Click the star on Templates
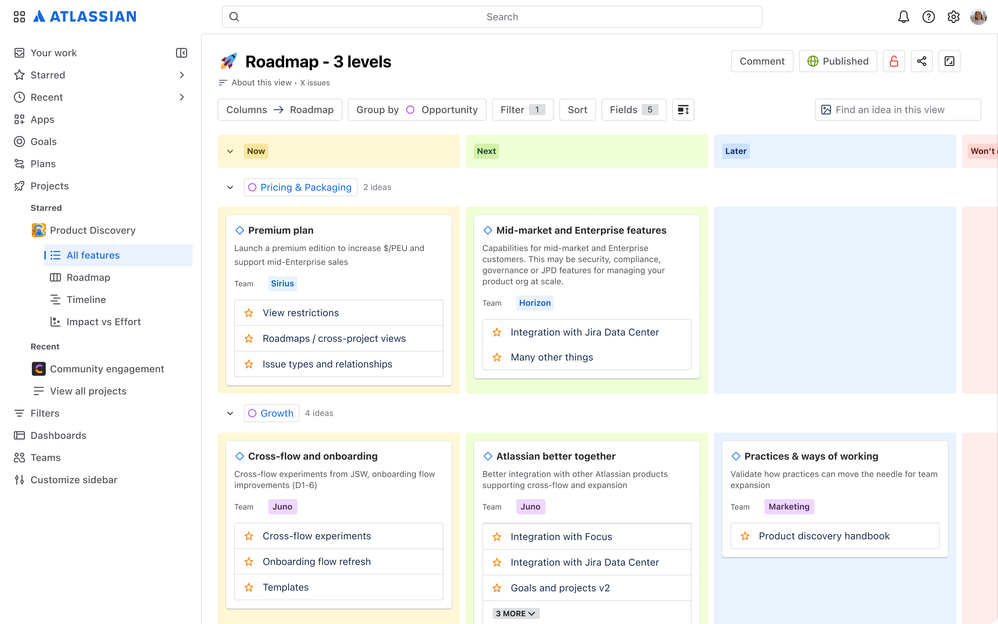This screenshot has height=624, width=998. (249, 587)
